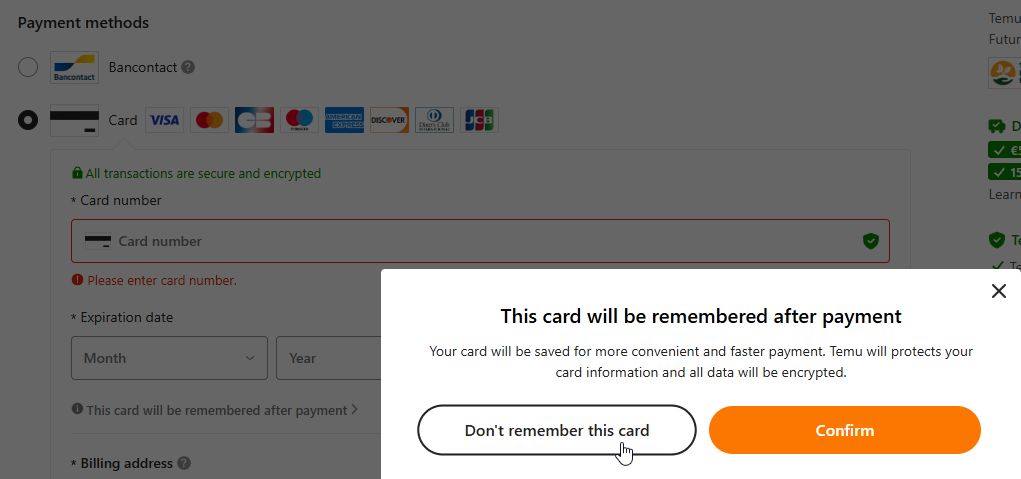The width and height of the screenshot is (1021, 479).
Task: Click the American Express logo
Action: [x=344, y=120]
